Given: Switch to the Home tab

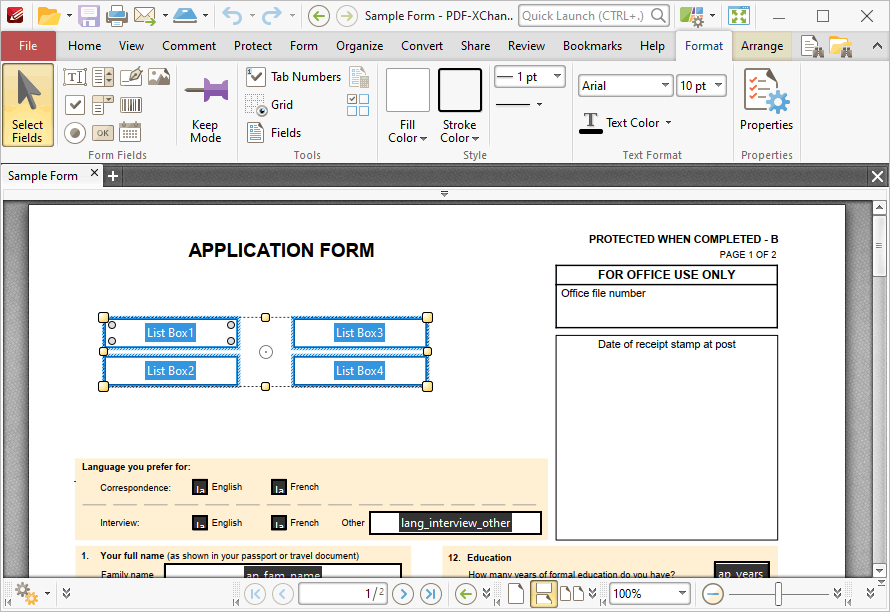Looking at the screenshot, I should 85,46.
